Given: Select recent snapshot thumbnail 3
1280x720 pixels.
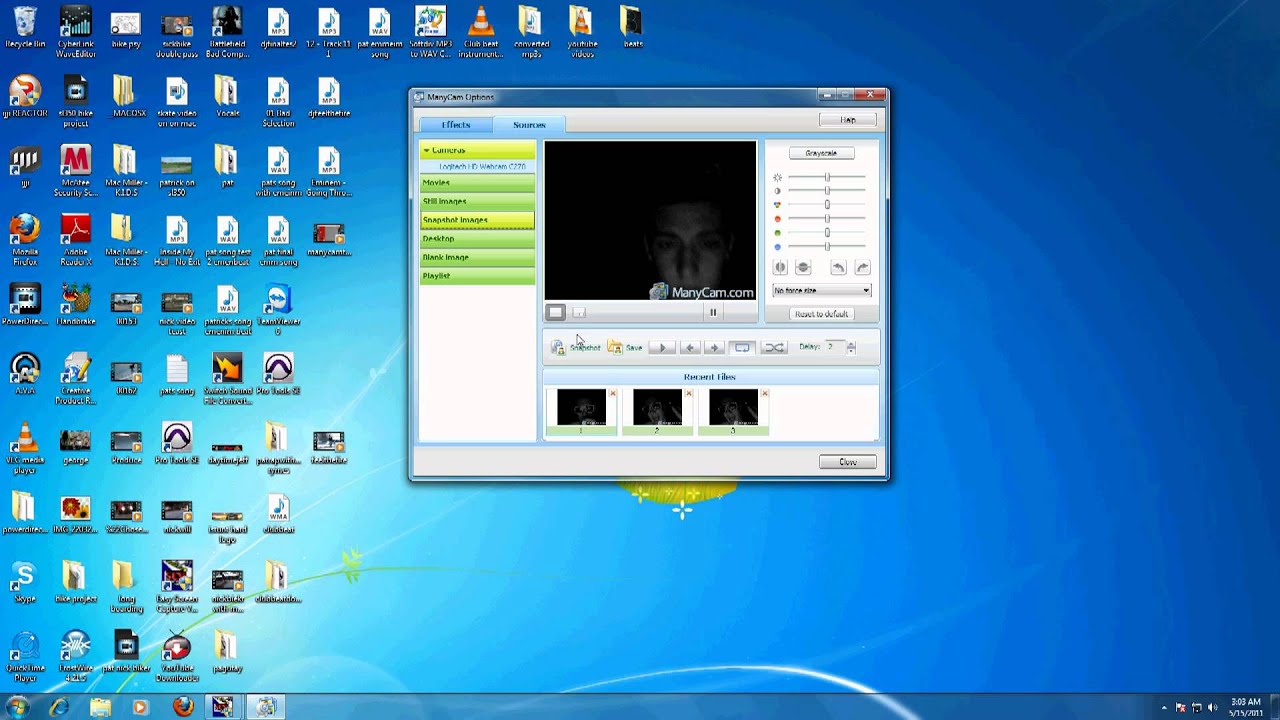Looking at the screenshot, I should coord(733,409).
